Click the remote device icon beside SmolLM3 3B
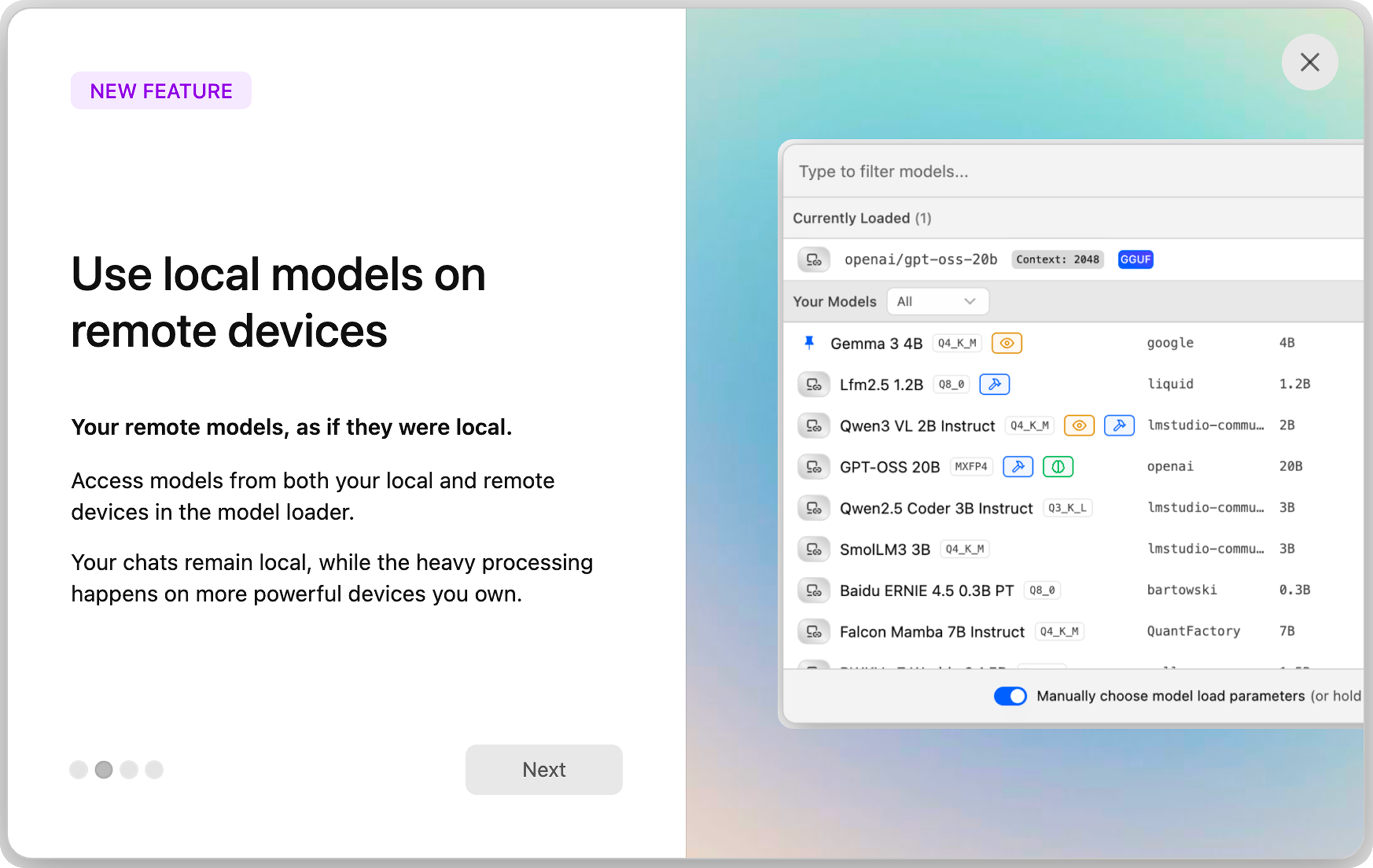The width and height of the screenshot is (1373, 868). (813, 550)
